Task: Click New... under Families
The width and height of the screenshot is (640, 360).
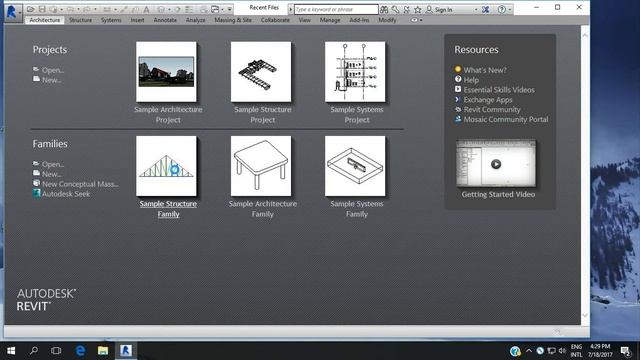Action: 51,174
